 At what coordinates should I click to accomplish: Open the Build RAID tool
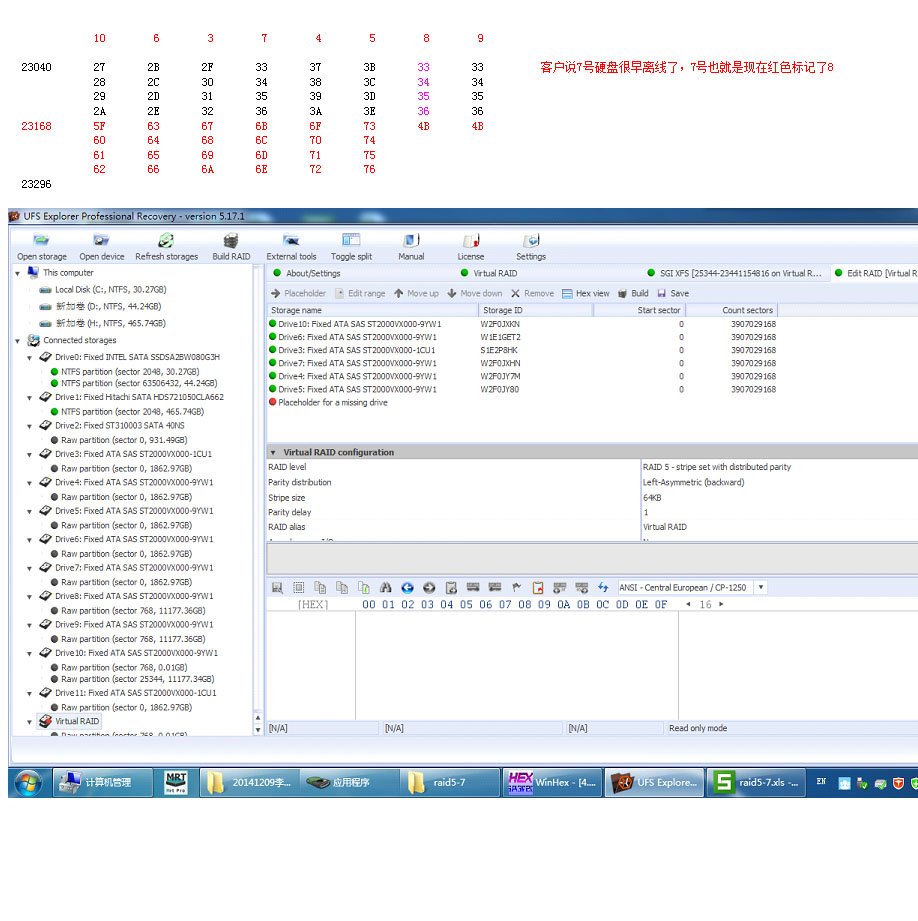pyautogui.click(x=231, y=247)
